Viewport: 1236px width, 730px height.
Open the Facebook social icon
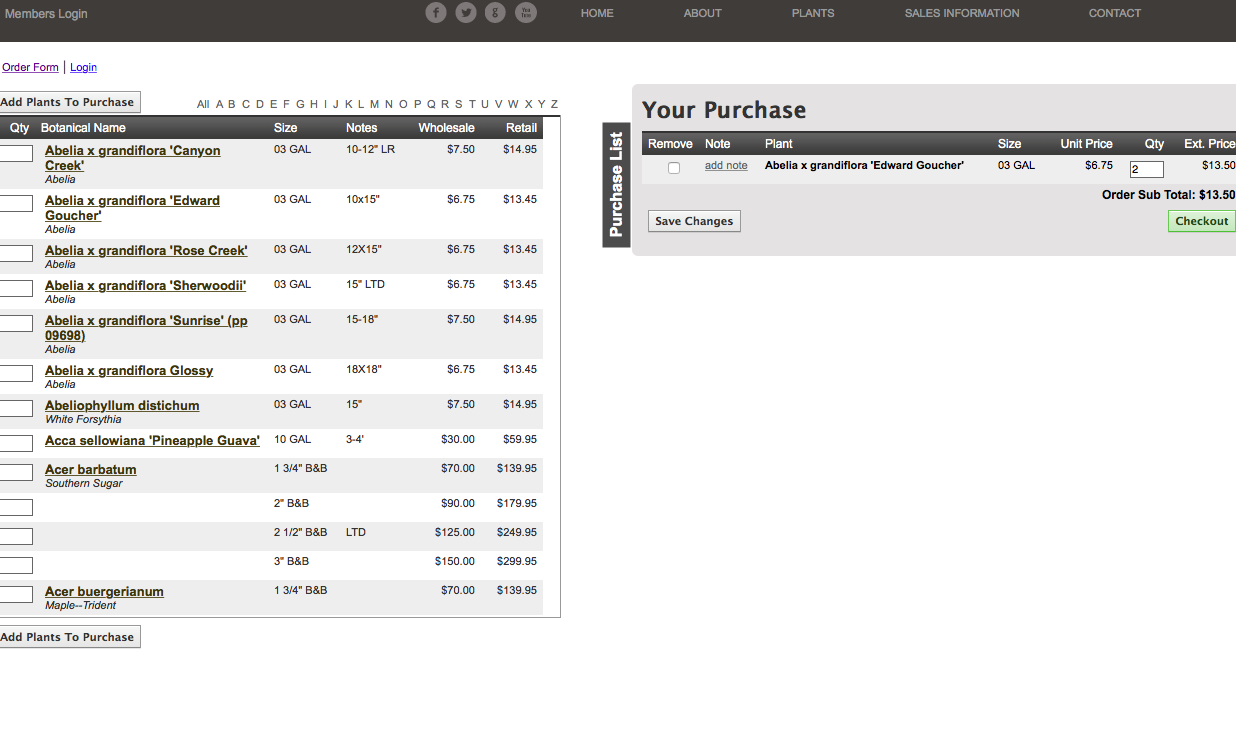(436, 13)
